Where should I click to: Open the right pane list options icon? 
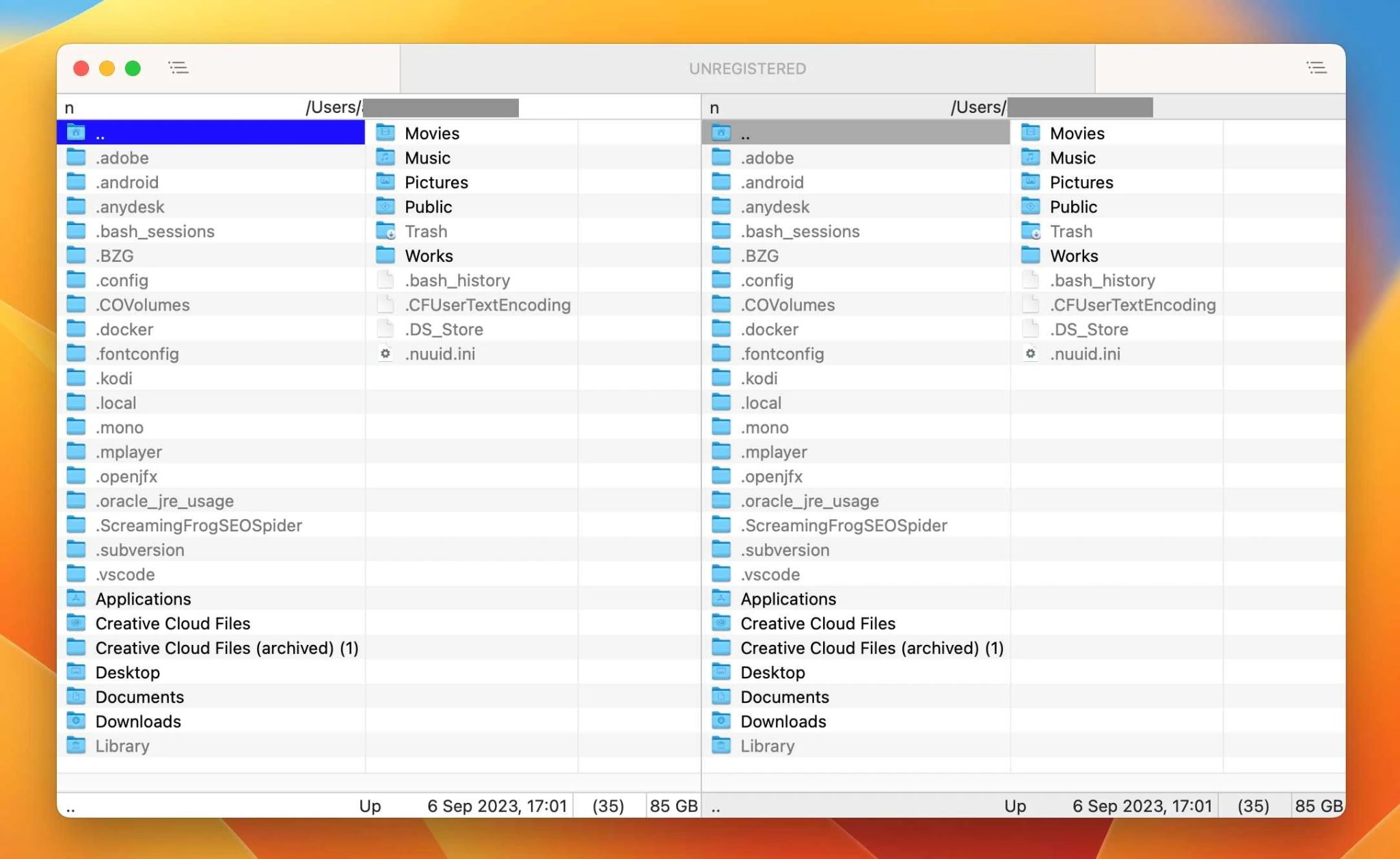(x=1316, y=68)
